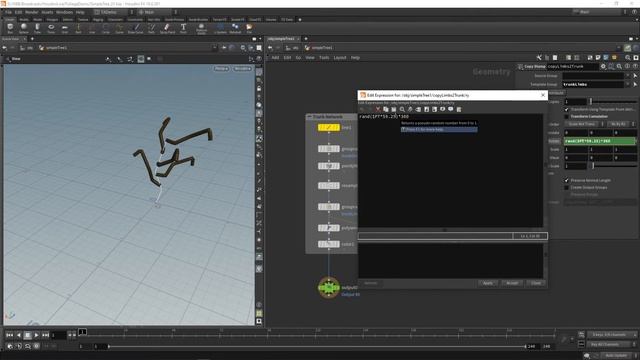Select the Platonic Solids shelf tool
This screenshot has width=640, height=360.
tap(201, 28)
